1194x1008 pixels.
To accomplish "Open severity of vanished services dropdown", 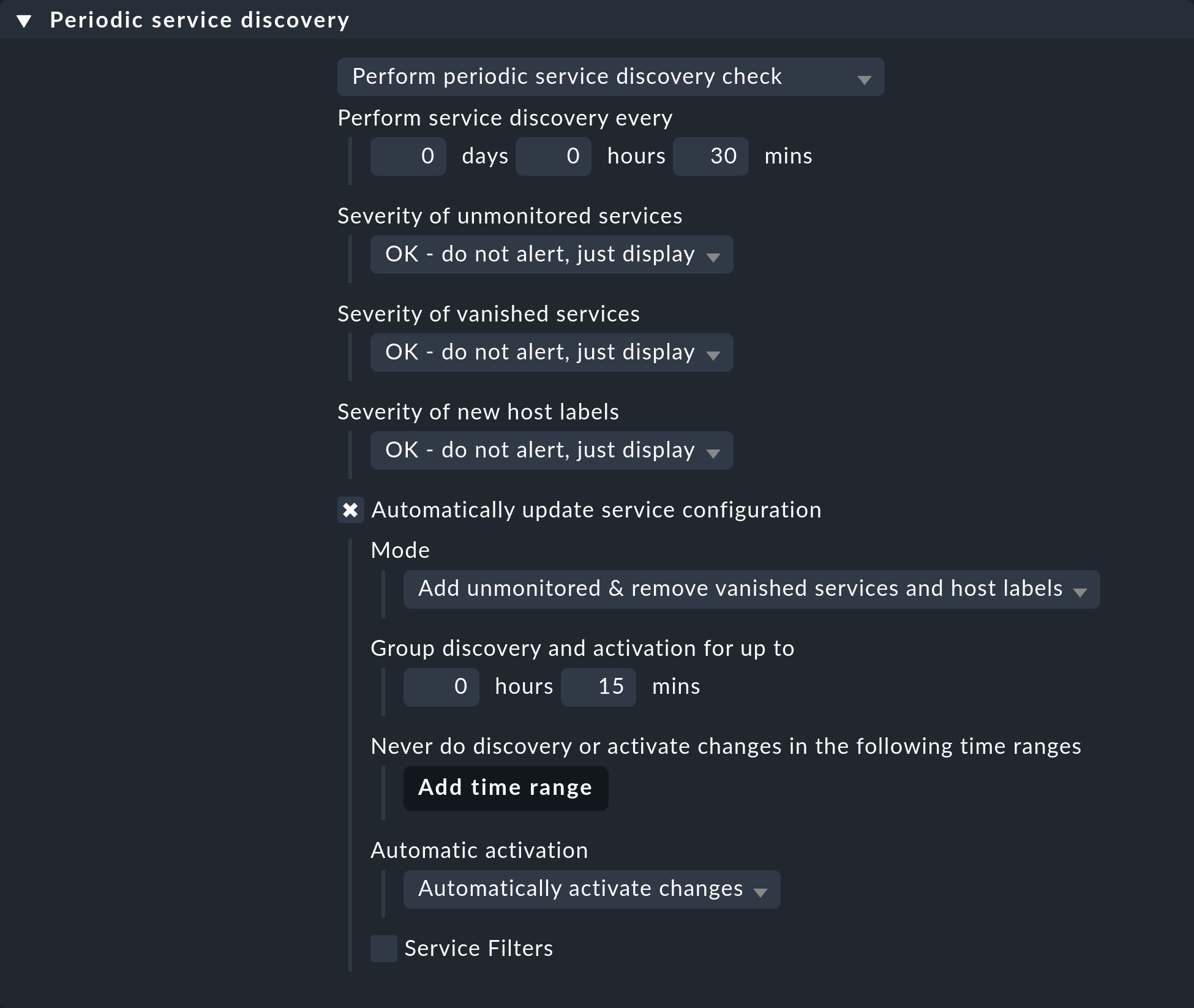I will click(x=551, y=353).
